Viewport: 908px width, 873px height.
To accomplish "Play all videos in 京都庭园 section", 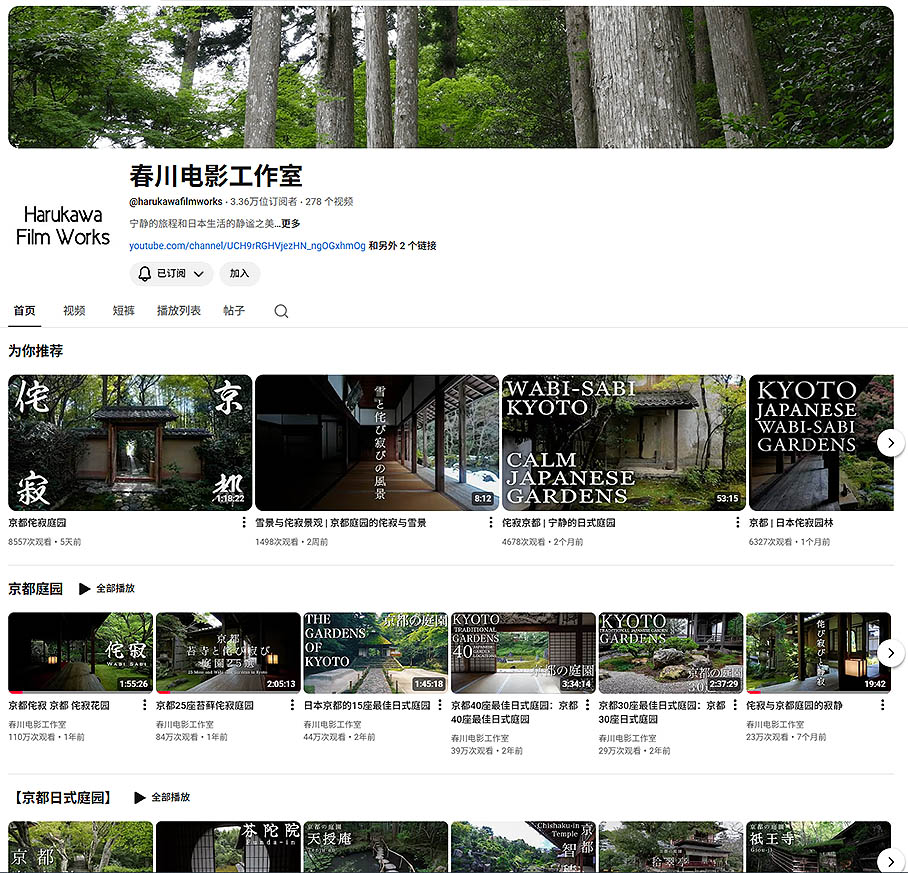I will (107, 589).
